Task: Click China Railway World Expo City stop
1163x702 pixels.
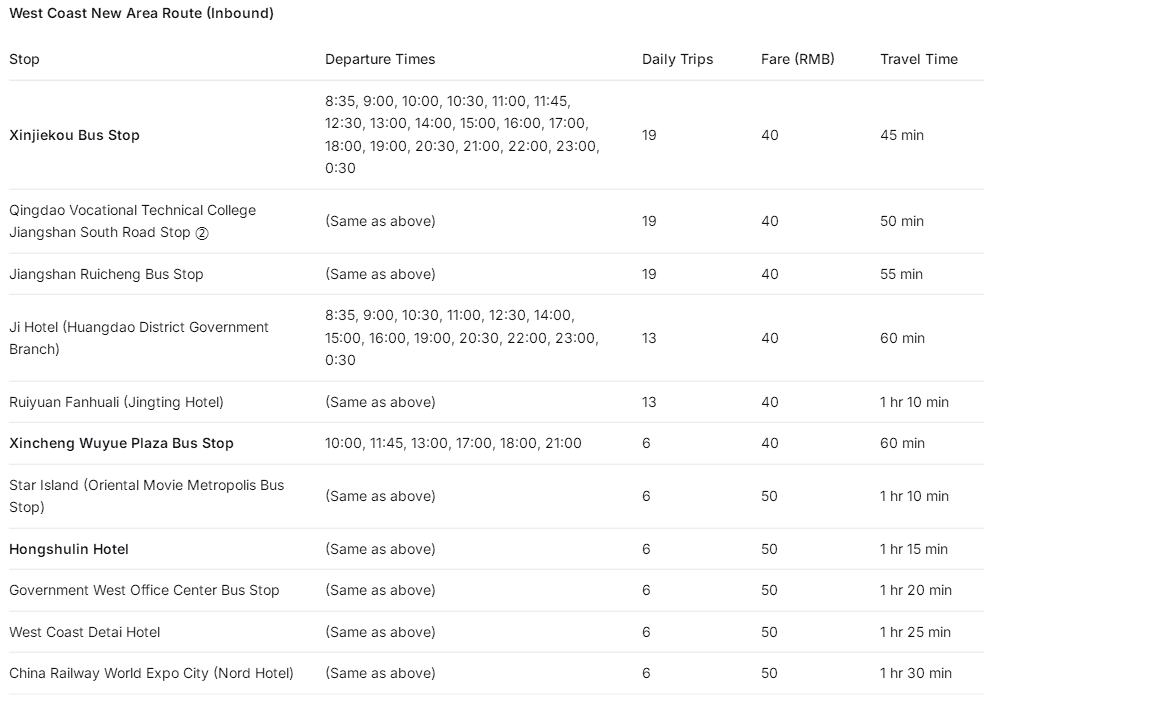Action: point(151,673)
